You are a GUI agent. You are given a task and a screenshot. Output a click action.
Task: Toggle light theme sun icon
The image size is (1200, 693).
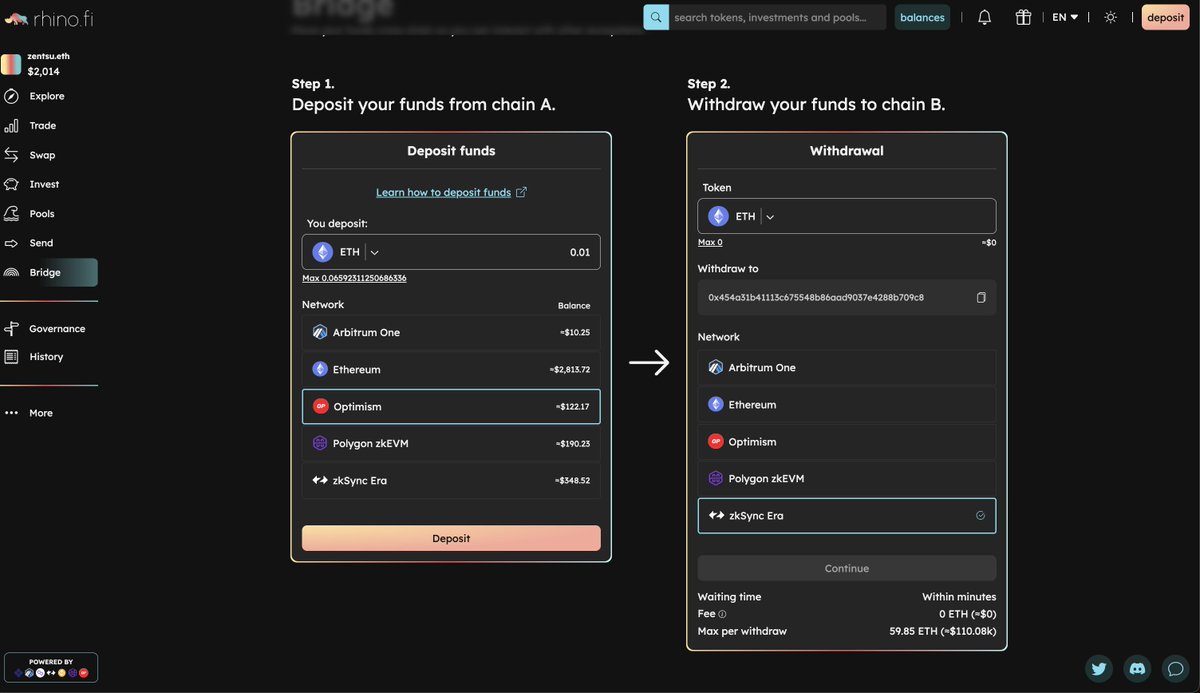coord(1110,17)
